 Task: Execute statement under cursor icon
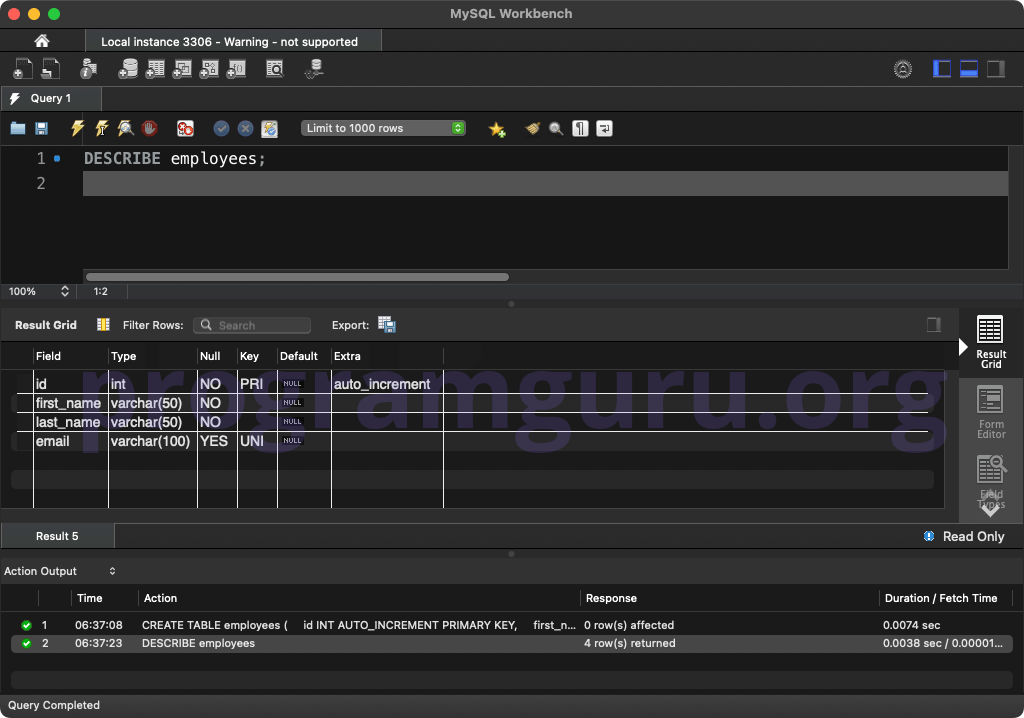(101, 128)
